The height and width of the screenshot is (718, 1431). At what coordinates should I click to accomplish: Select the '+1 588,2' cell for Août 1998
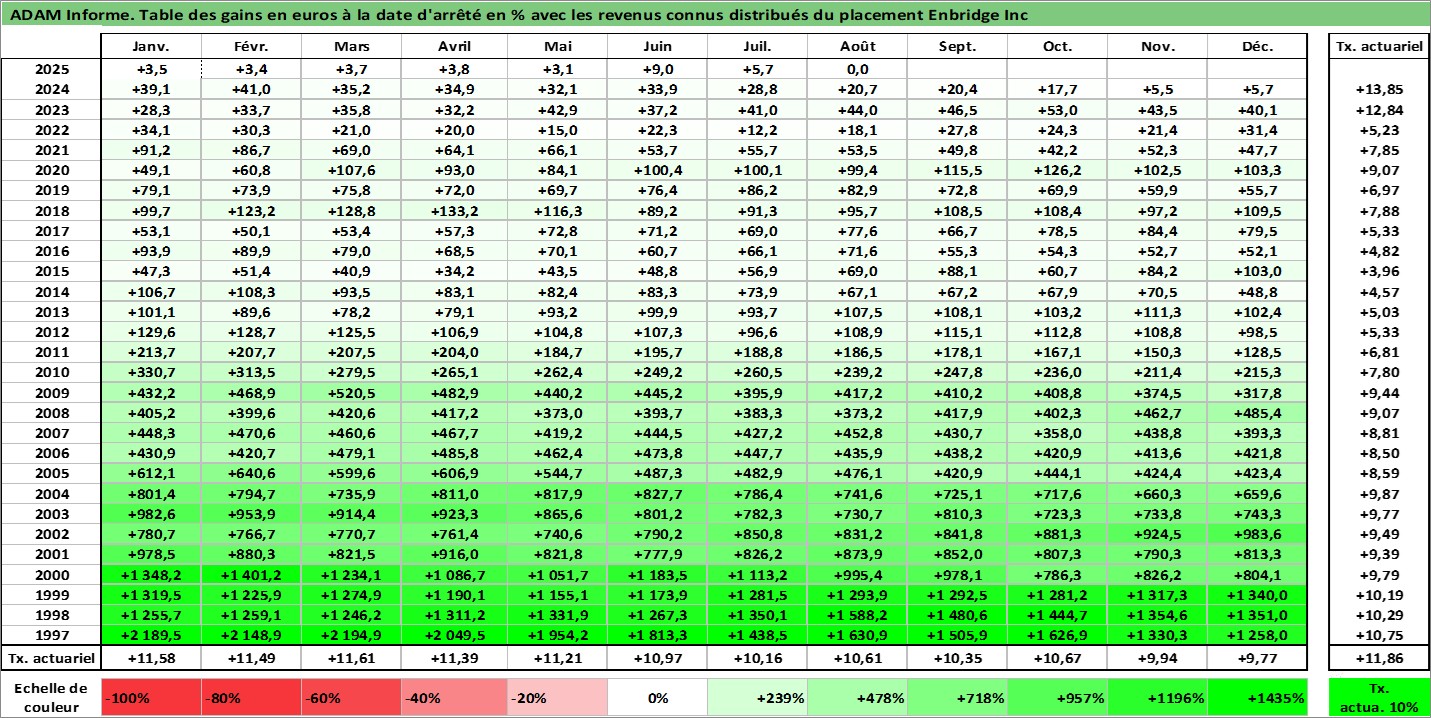(x=857, y=615)
